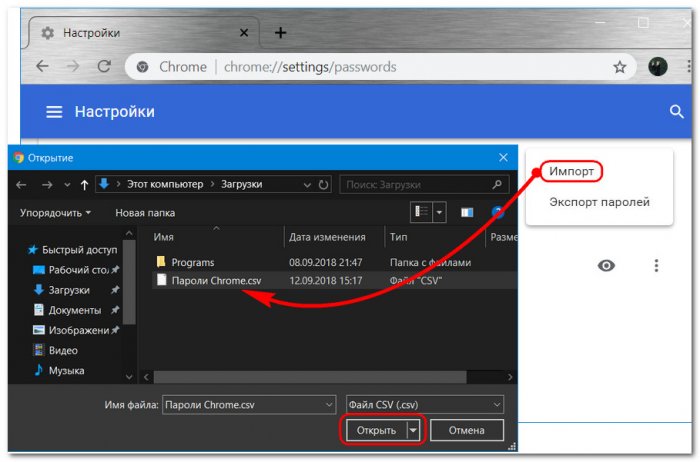This screenshot has height=462, width=700.
Task: Close the Настройки tab
Action: tap(244, 33)
